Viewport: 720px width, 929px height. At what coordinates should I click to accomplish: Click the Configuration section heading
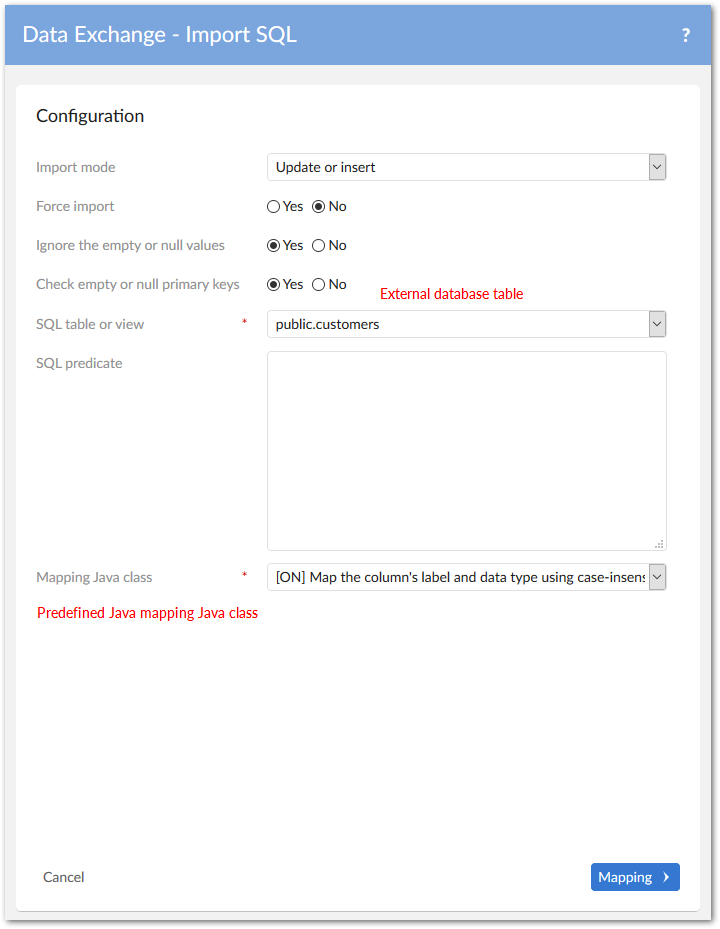[x=90, y=116]
